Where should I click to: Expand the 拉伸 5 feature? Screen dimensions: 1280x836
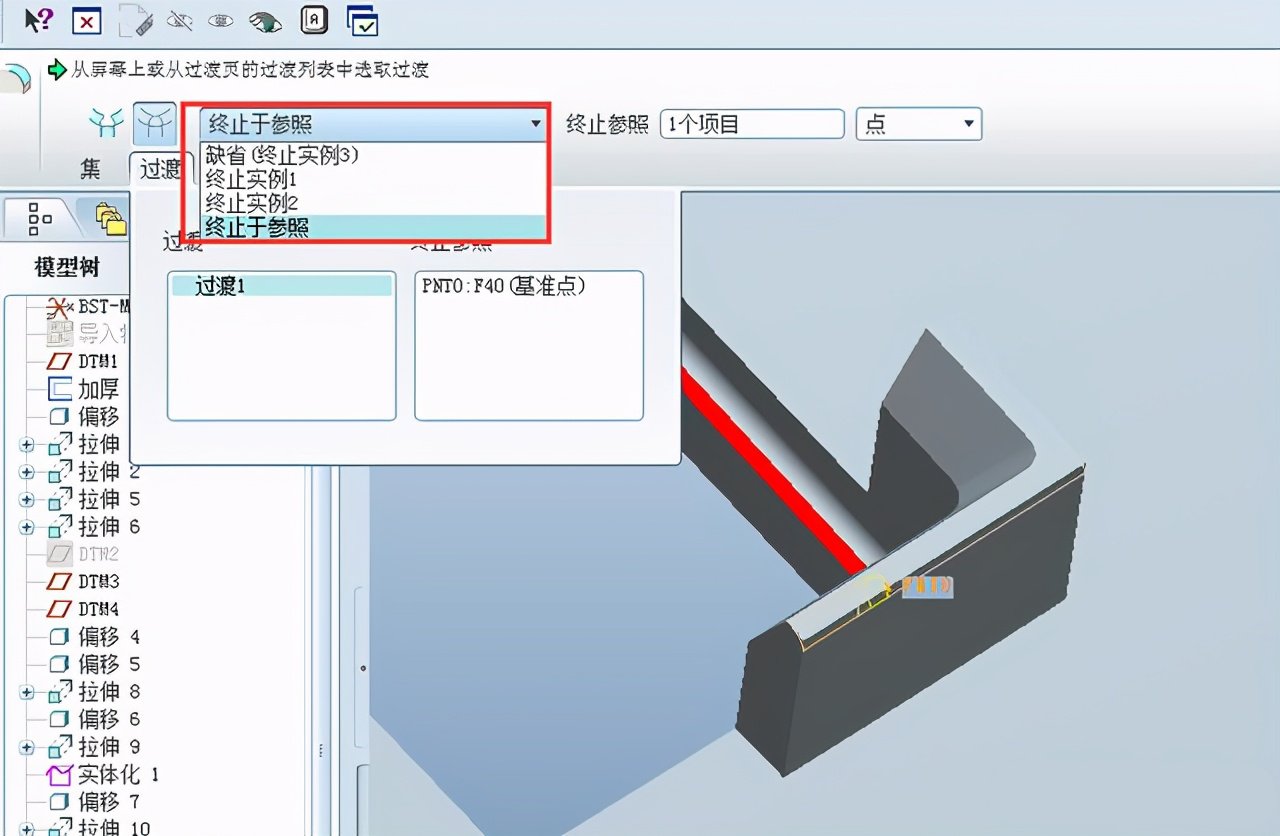[26, 499]
